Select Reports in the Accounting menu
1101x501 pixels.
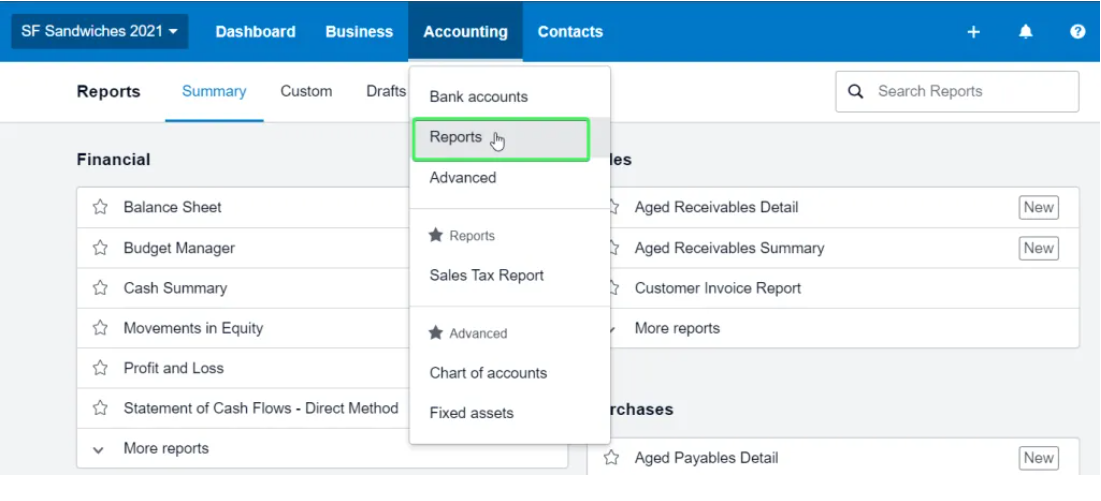point(456,138)
